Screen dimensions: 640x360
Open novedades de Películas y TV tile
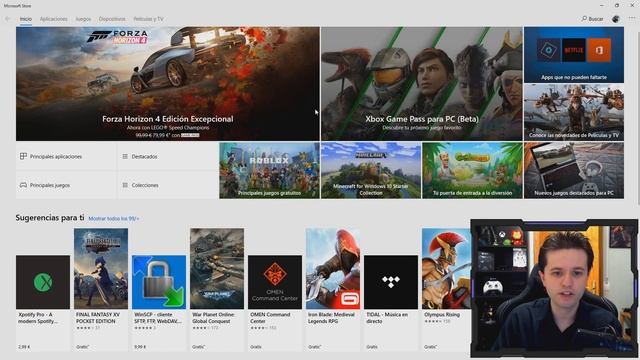pyautogui.click(x=574, y=112)
